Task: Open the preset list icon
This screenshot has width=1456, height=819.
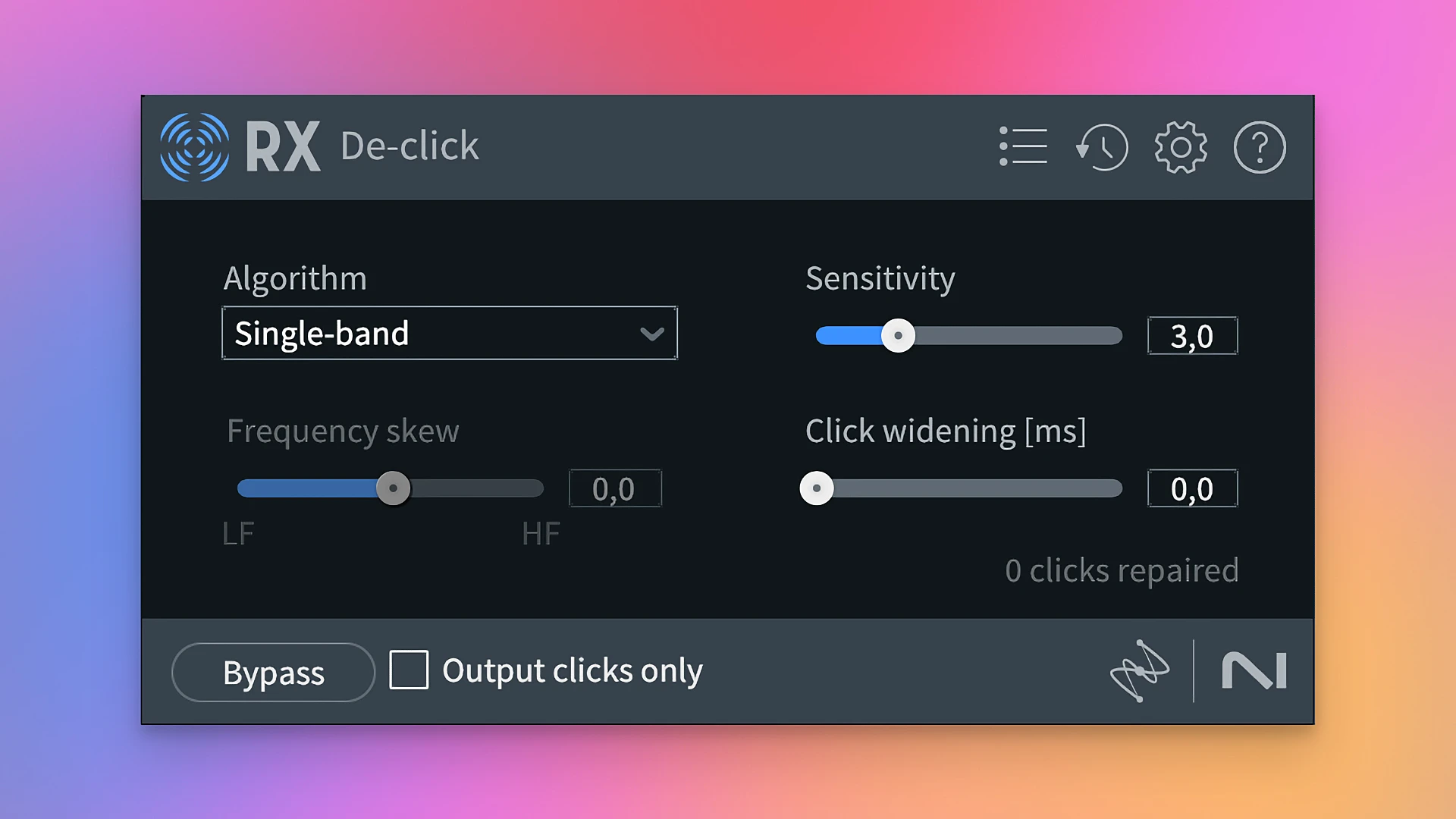Action: [1023, 146]
